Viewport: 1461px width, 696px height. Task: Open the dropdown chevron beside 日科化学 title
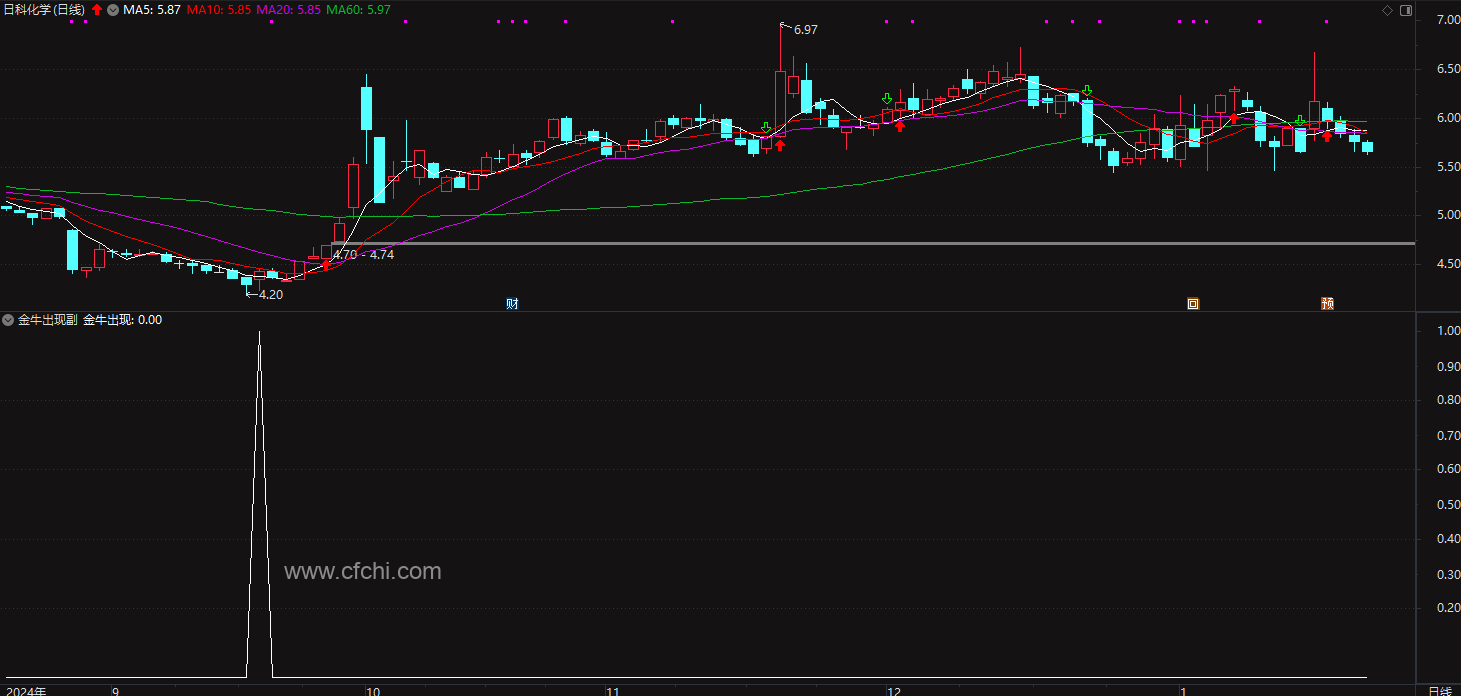click(x=112, y=10)
